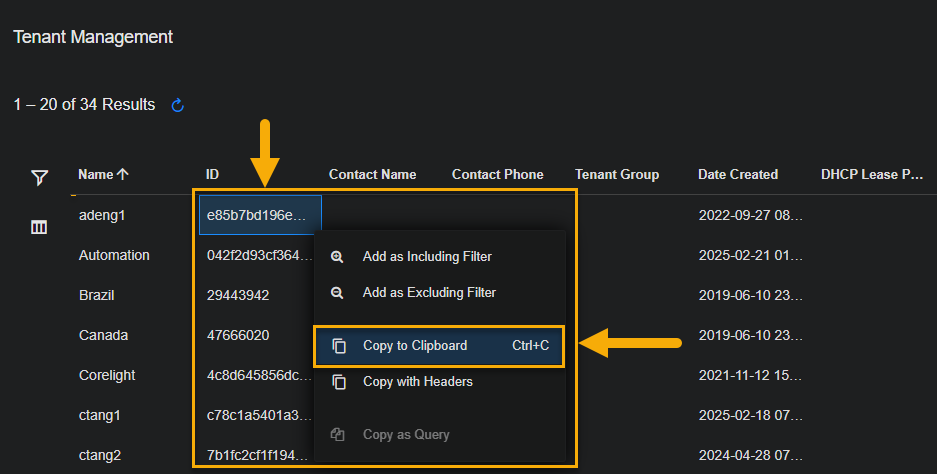Sort by Date Created column header
The height and width of the screenshot is (474, 937).
[737, 174]
